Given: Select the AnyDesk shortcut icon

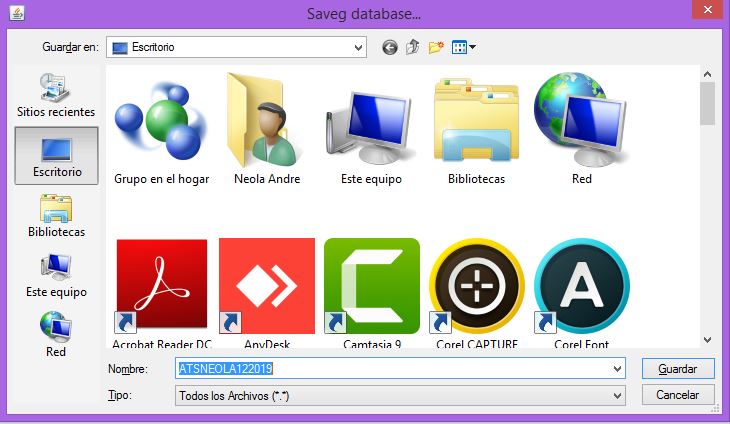Looking at the screenshot, I should pos(267,286).
